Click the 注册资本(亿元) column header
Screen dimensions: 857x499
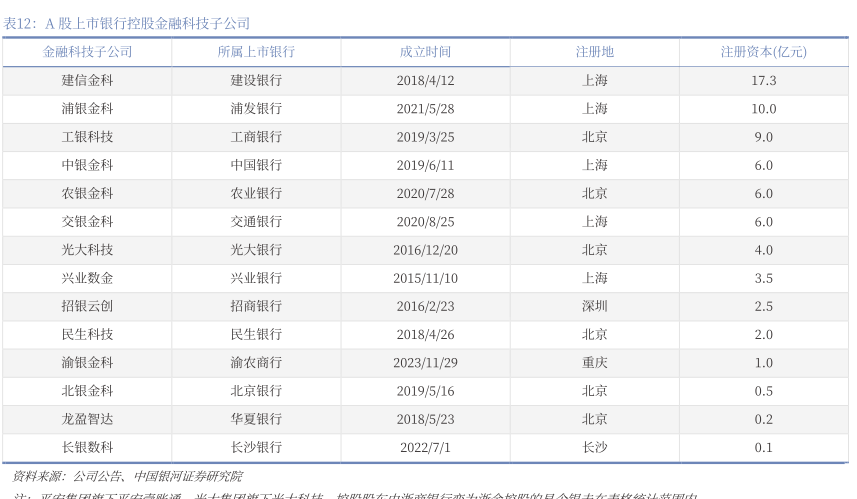(763, 52)
